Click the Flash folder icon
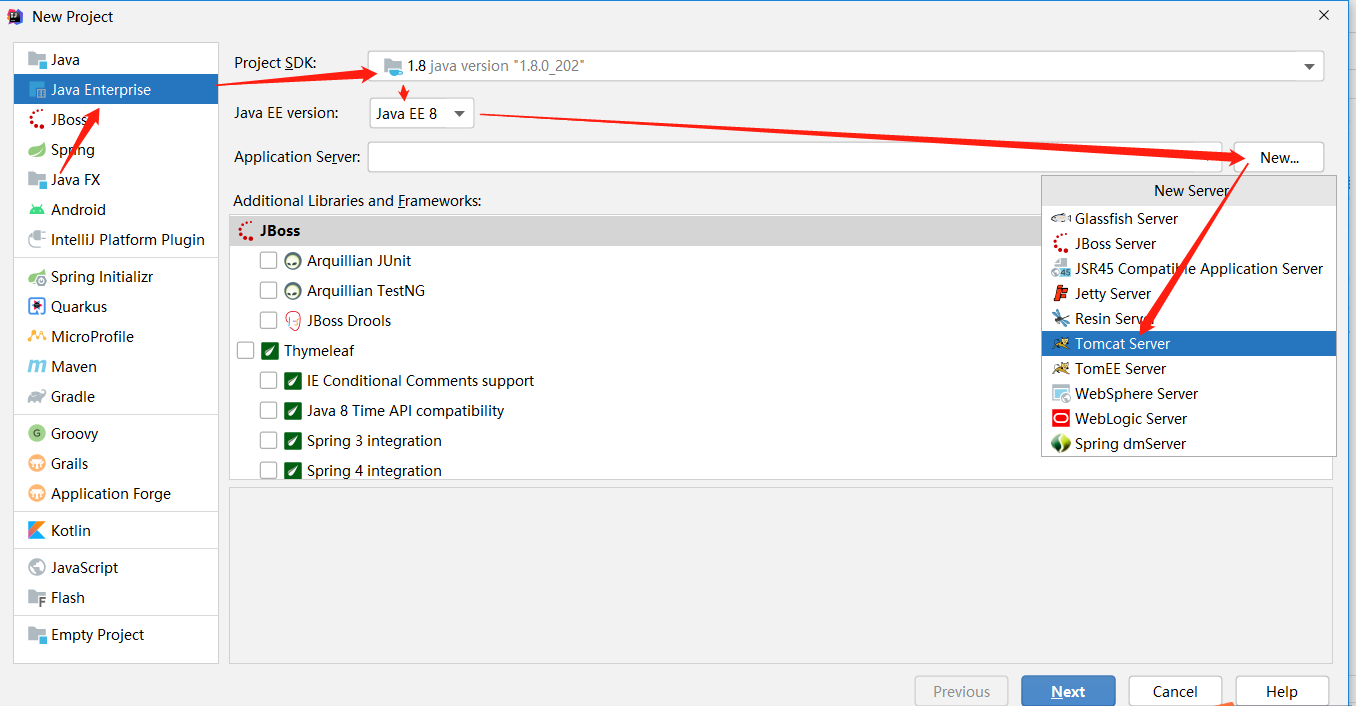Image resolution: width=1356 pixels, height=706 pixels. click(37, 598)
